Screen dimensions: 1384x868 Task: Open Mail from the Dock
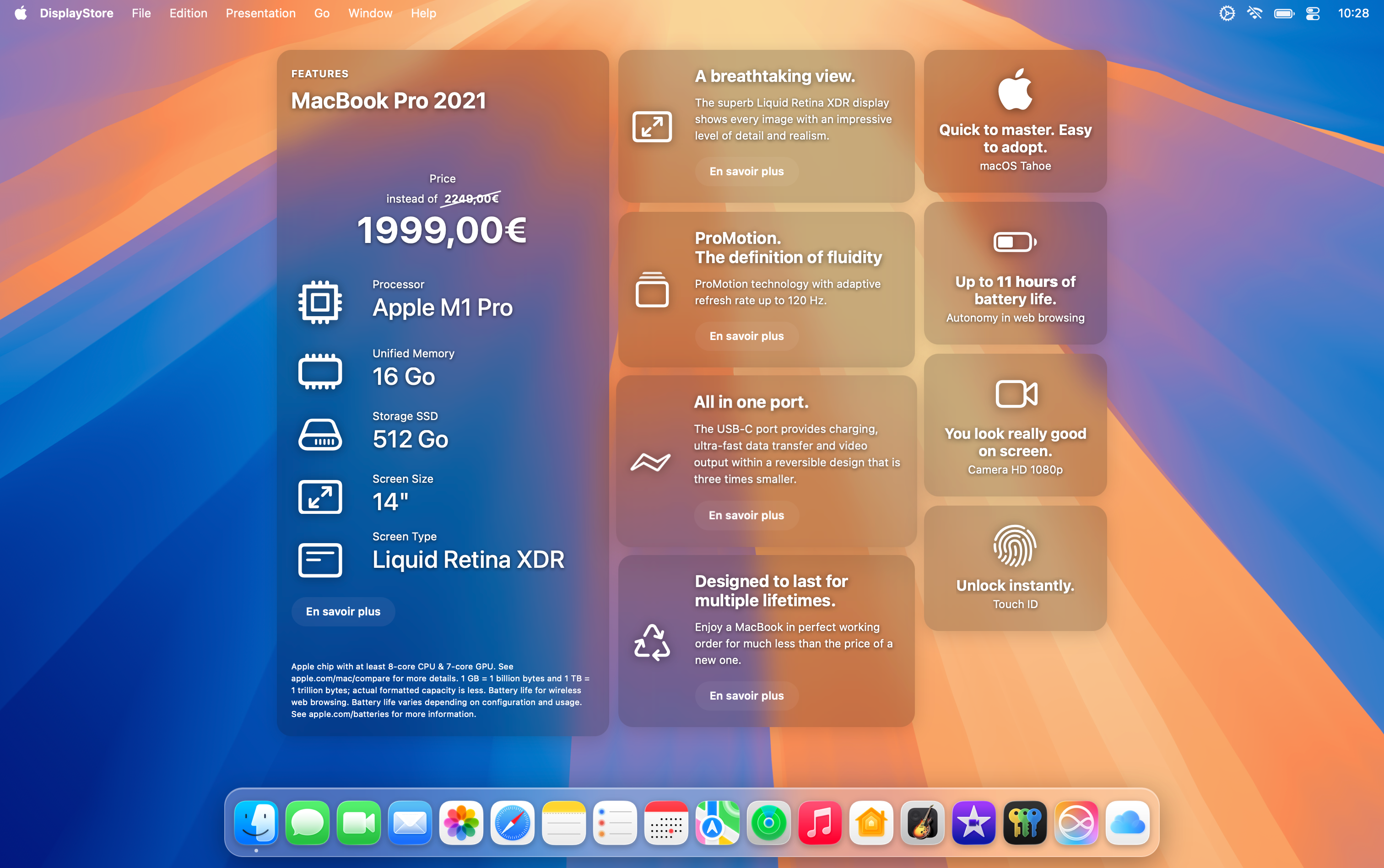[x=410, y=823]
